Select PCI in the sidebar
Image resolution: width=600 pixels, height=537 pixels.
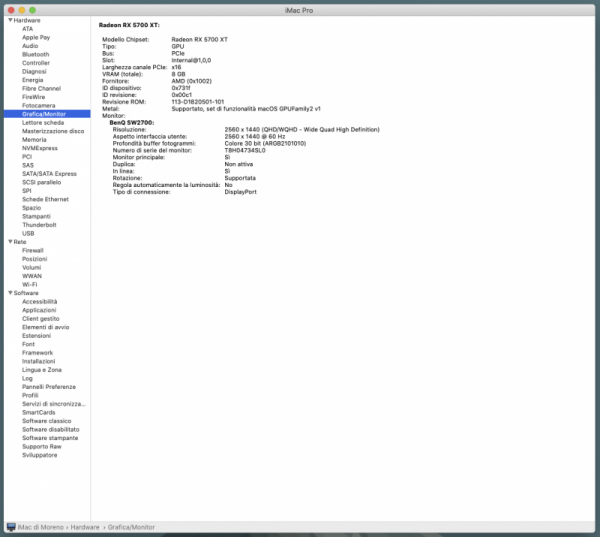coord(27,157)
